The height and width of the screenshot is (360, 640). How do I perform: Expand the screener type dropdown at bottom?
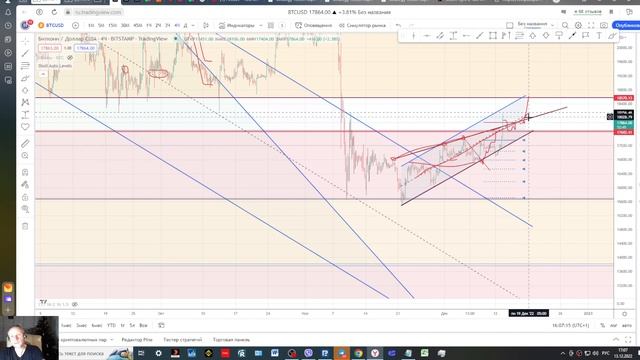(111, 340)
